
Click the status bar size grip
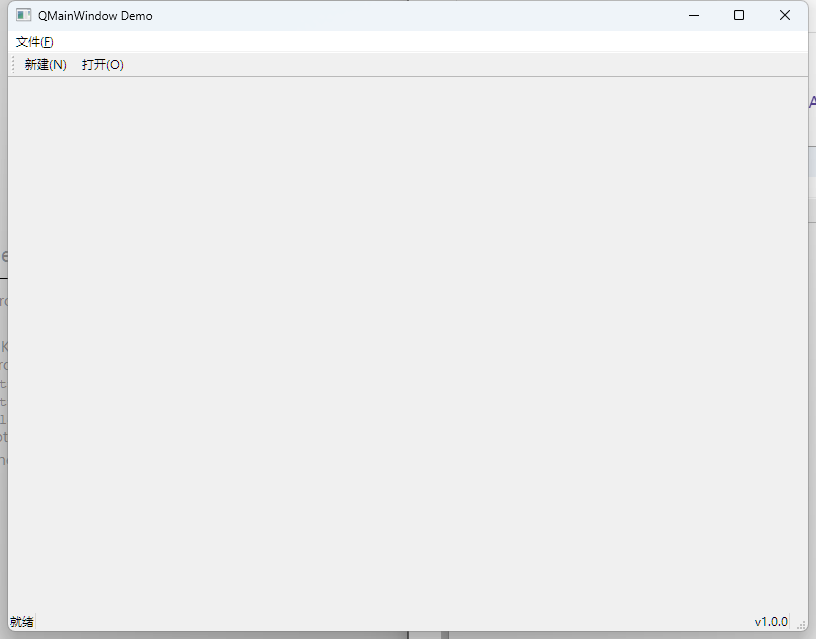pos(802,625)
